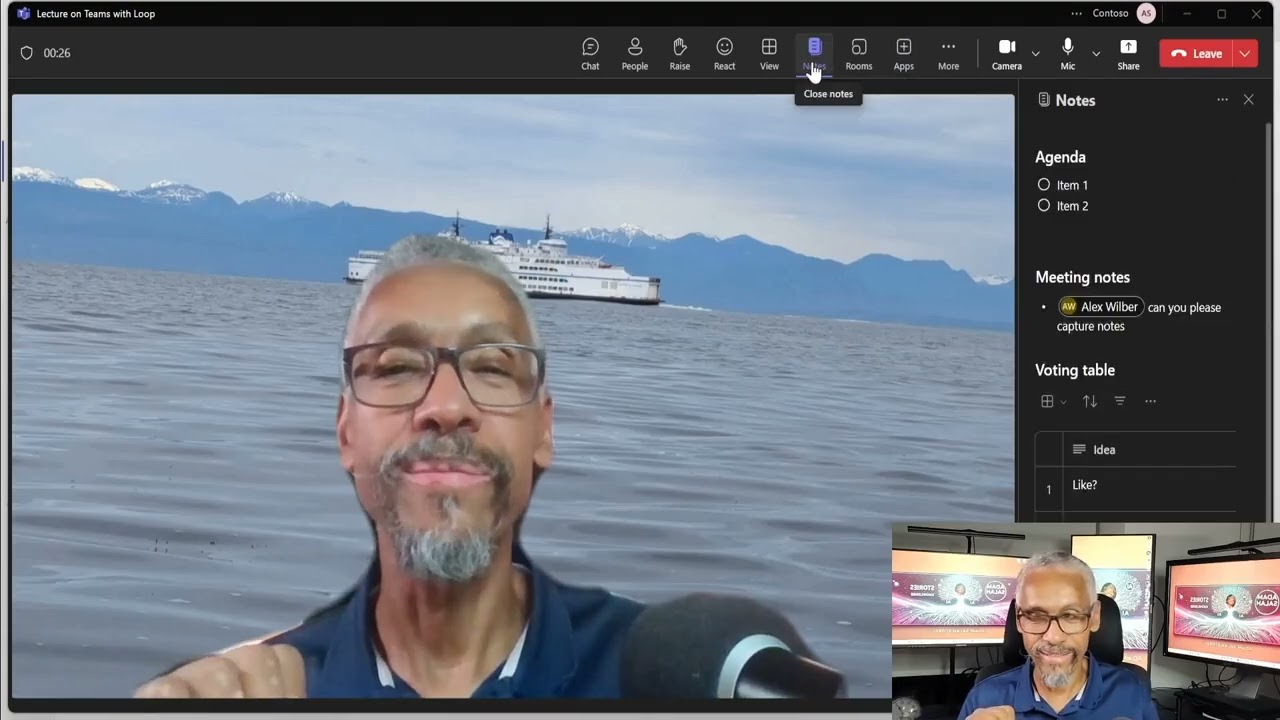Leave the meeting
Image resolution: width=1280 pixels, height=720 pixels.
(1197, 54)
